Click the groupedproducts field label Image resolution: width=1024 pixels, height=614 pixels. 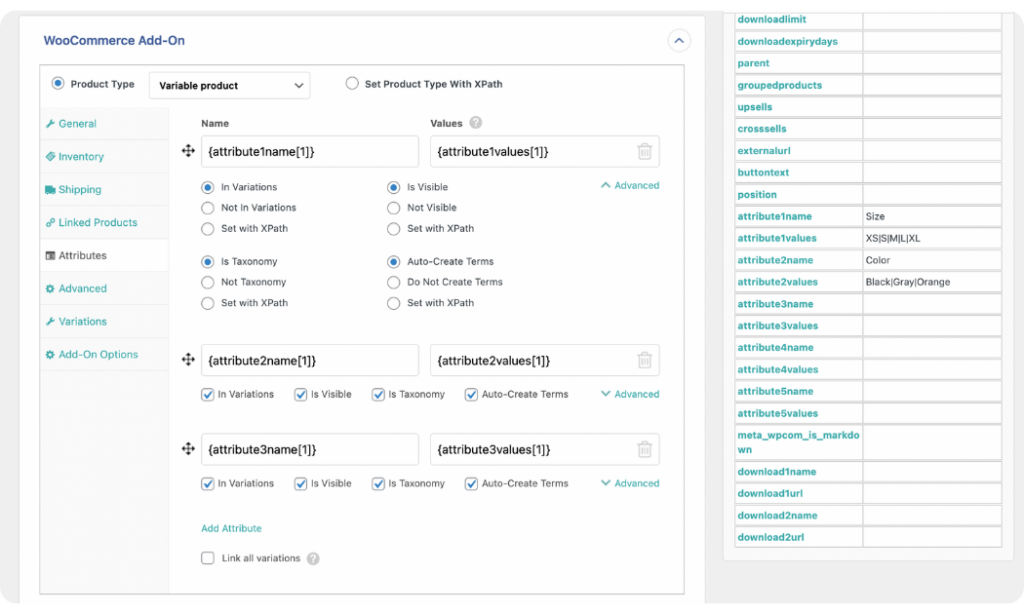click(780, 85)
